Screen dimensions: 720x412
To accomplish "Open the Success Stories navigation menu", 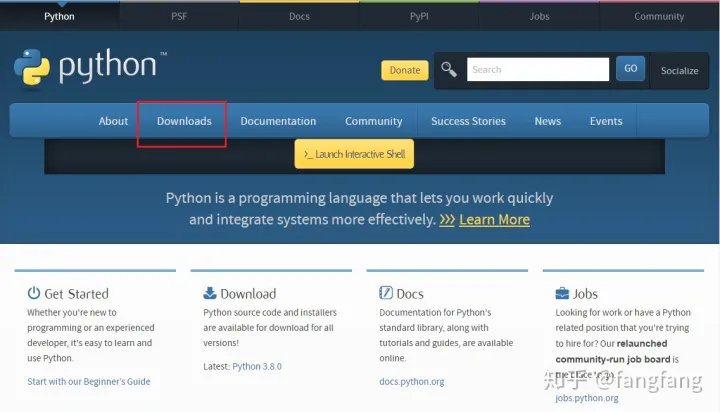I will pyautogui.click(x=468, y=121).
